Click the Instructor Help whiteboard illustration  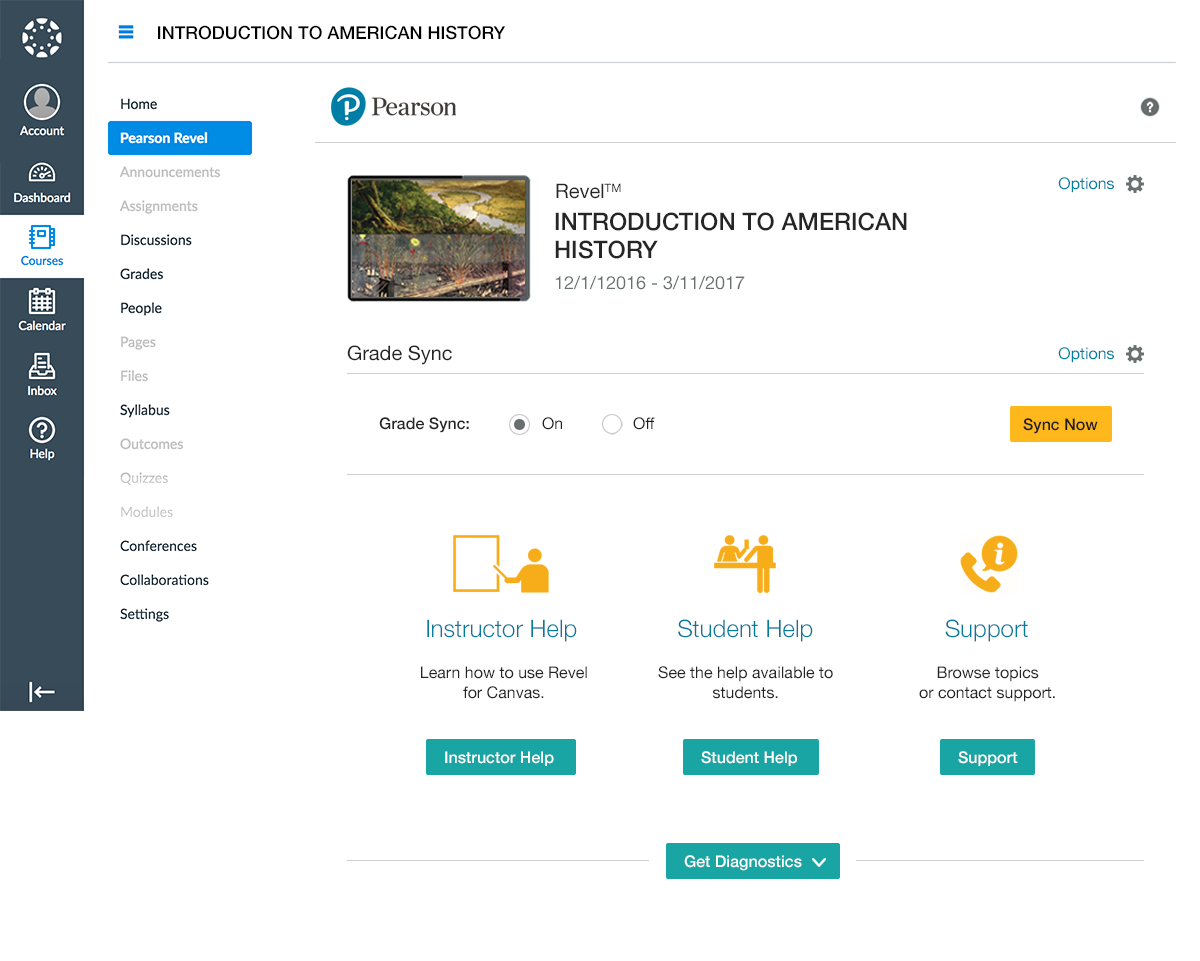point(501,563)
